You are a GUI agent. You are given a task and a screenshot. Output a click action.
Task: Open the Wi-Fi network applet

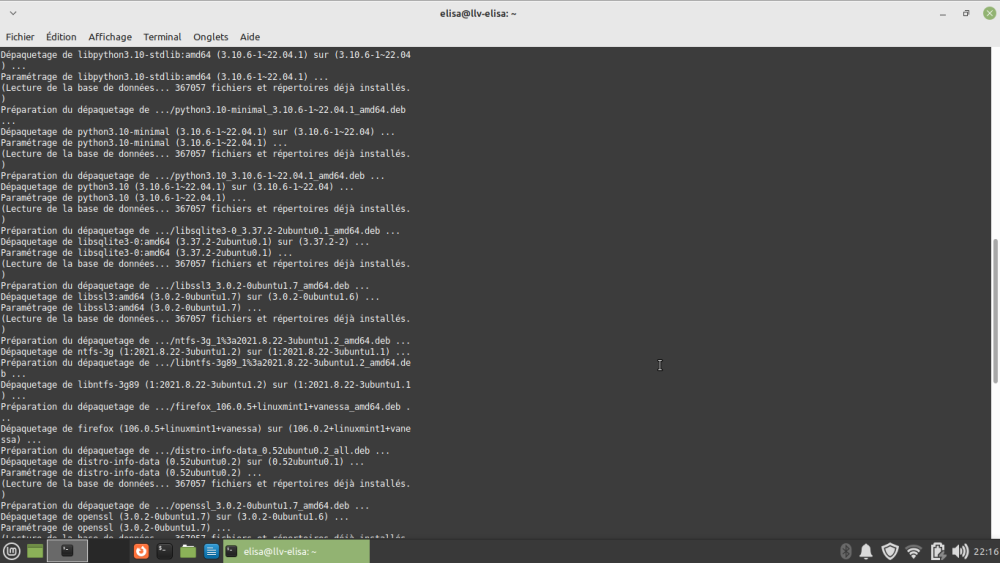point(913,552)
